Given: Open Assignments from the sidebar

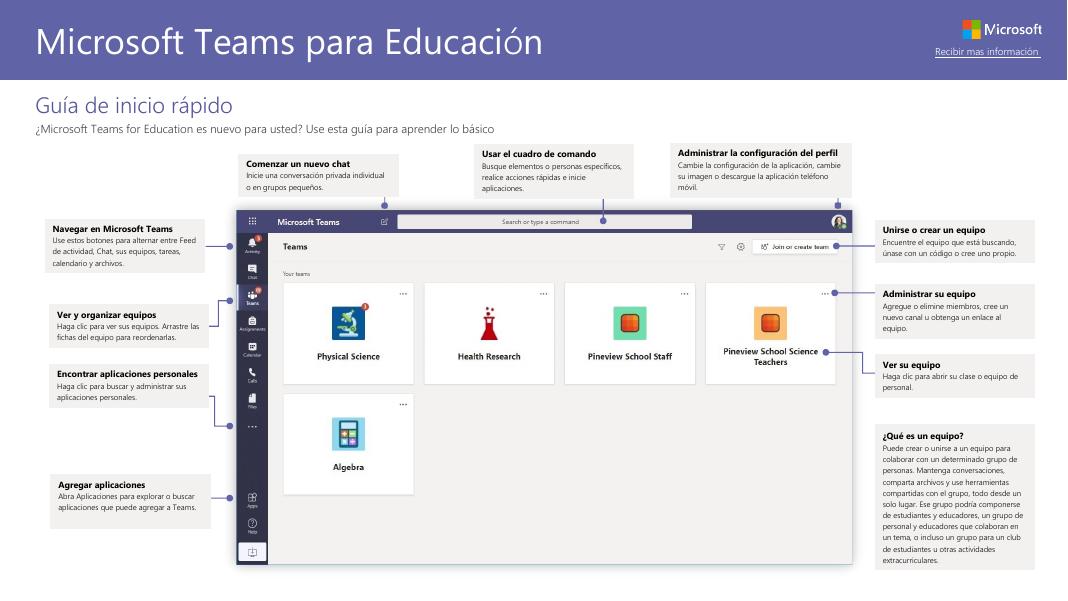Looking at the screenshot, I should 252,323.
